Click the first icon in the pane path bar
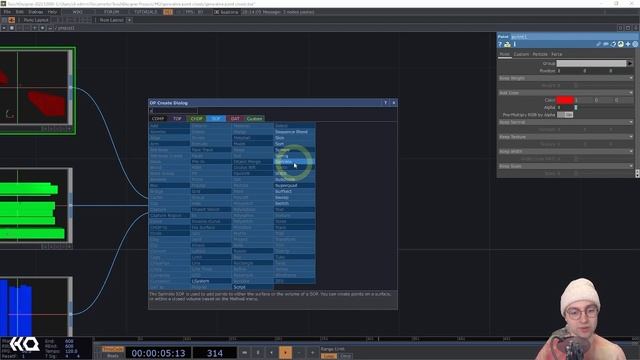This screenshot has height=360, width=640. (4, 28)
